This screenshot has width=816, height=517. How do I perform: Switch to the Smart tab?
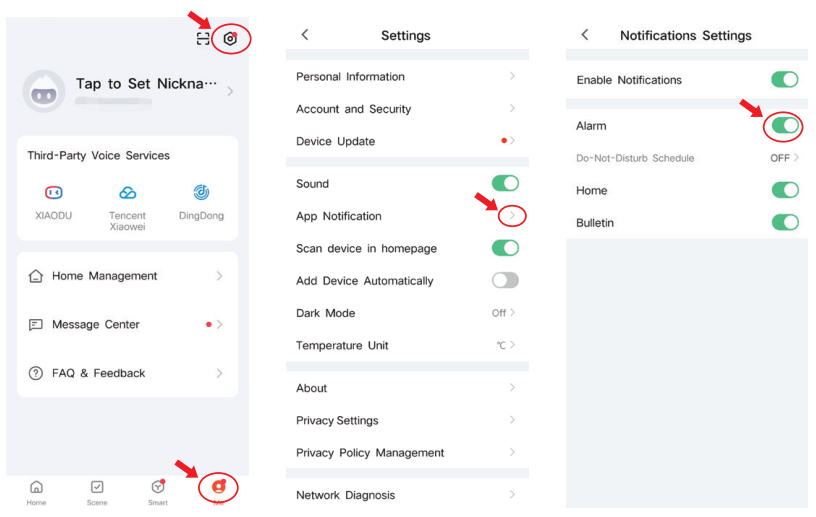pyautogui.click(x=158, y=490)
